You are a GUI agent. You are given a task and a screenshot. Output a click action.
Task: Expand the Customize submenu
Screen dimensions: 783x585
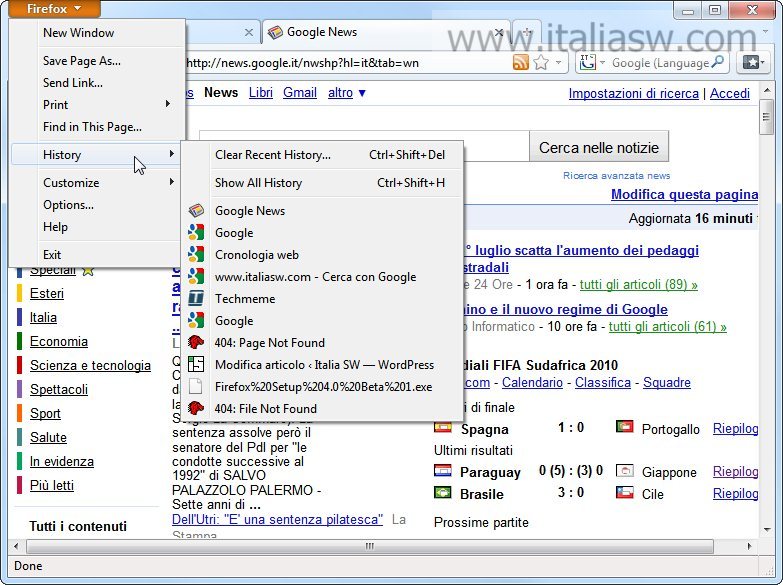pyautogui.click(x=97, y=182)
